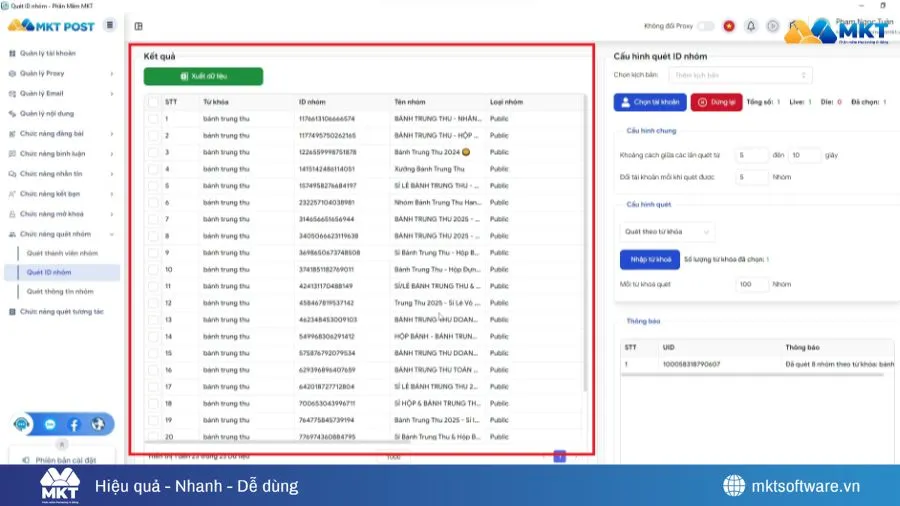Screen dimensions: 900x506
Task: Expand the Quản lý Email chevron
Action: click(112, 94)
